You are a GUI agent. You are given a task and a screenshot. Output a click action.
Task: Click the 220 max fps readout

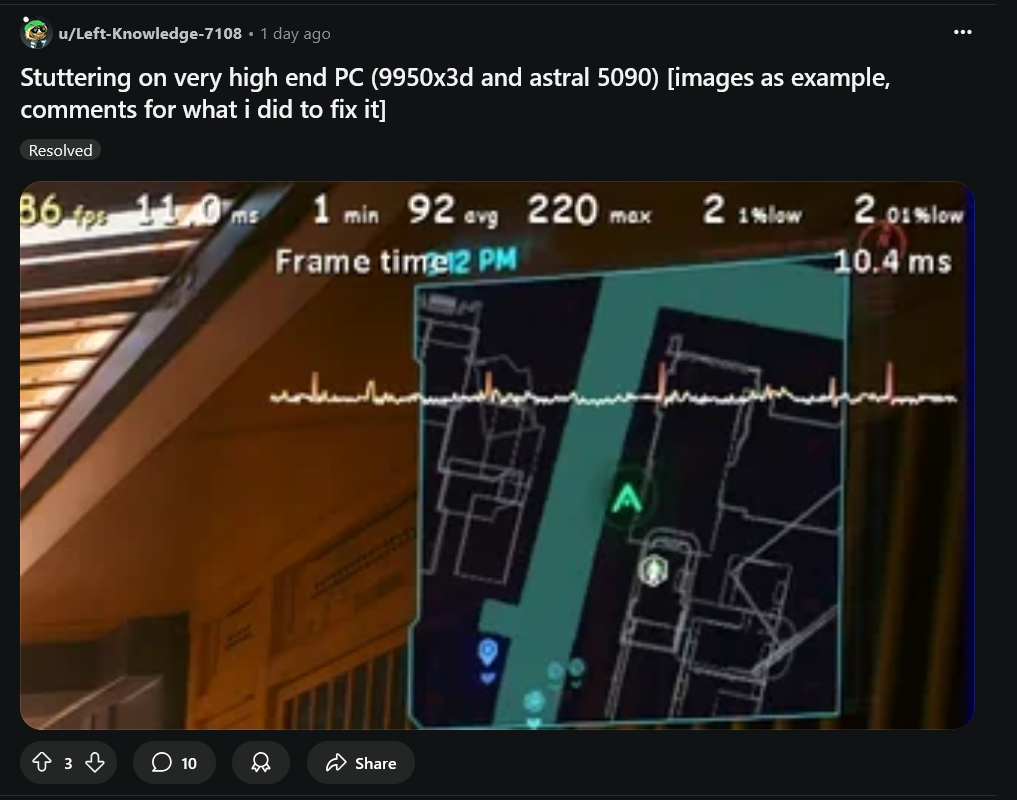tap(589, 210)
